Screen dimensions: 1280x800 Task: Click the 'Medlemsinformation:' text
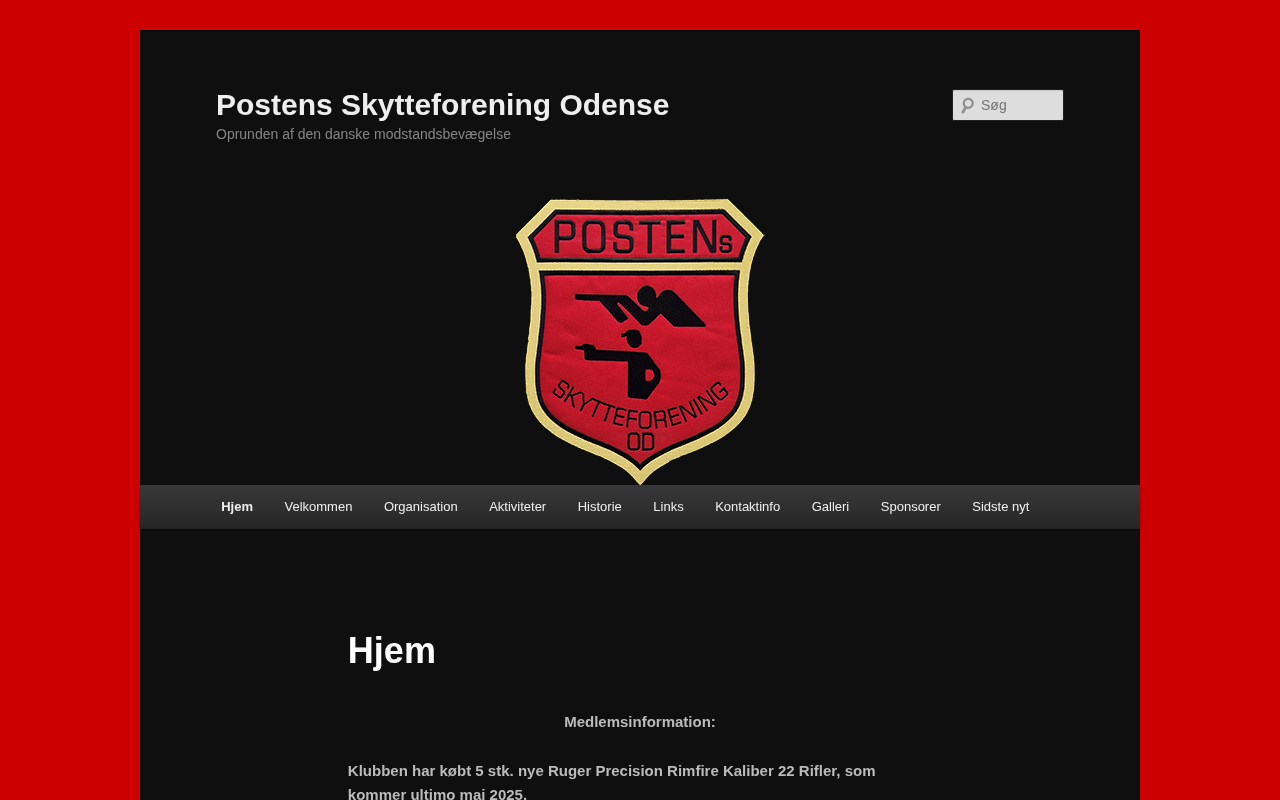pyautogui.click(x=640, y=722)
